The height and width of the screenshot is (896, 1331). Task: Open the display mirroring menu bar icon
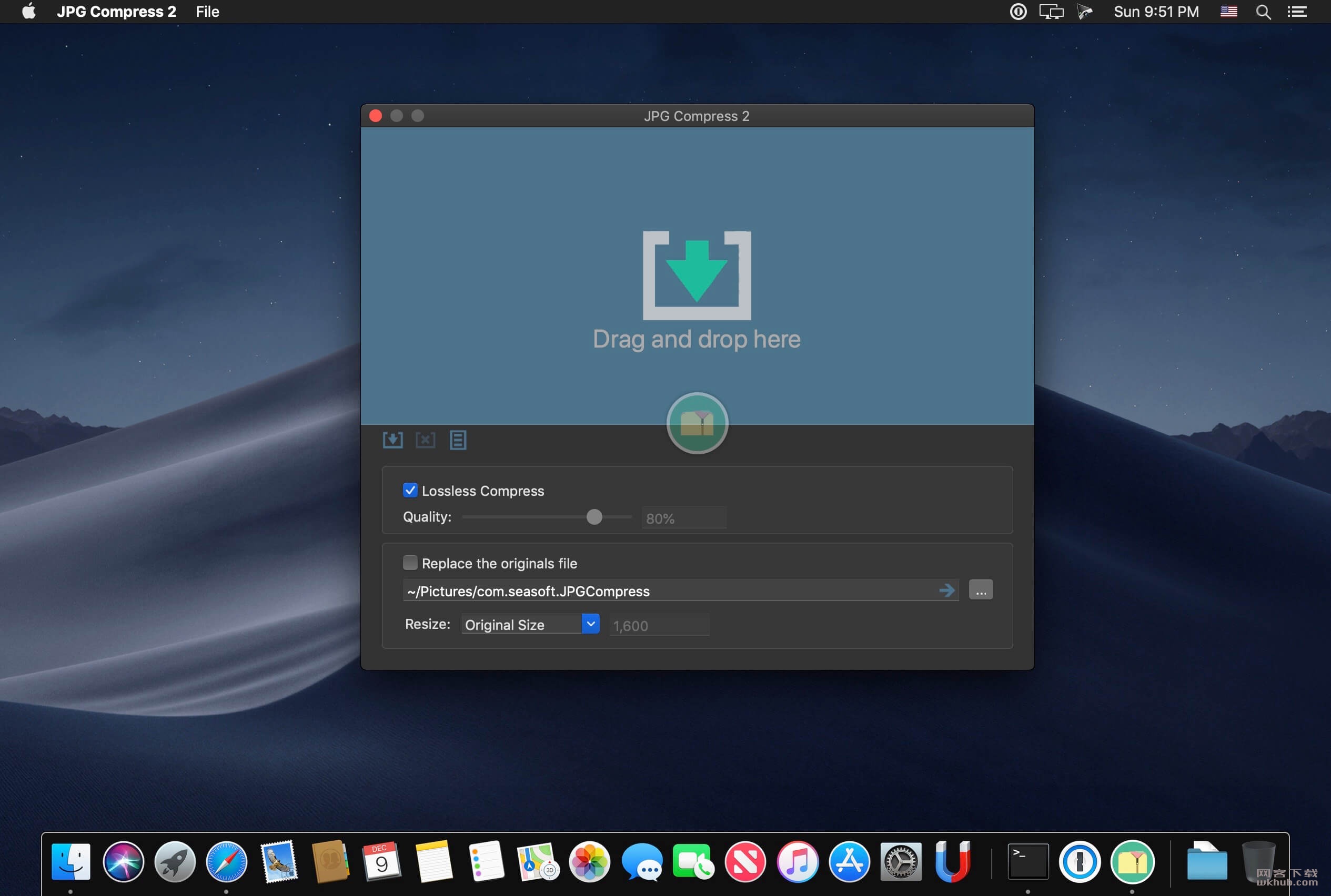click(1051, 12)
